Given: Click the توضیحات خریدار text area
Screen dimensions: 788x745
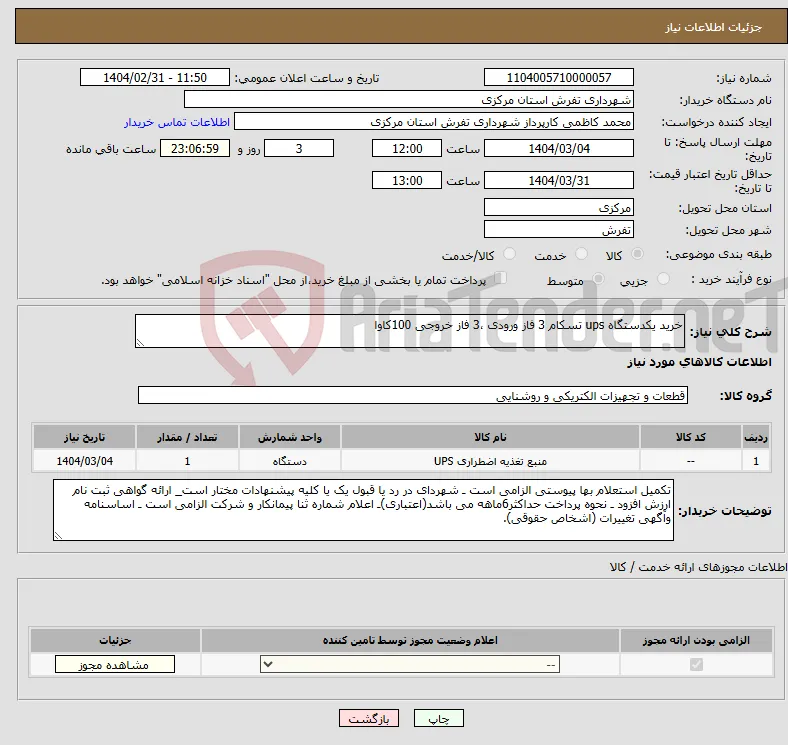Looking at the screenshot, I should pyautogui.click(x=363, y=510).
